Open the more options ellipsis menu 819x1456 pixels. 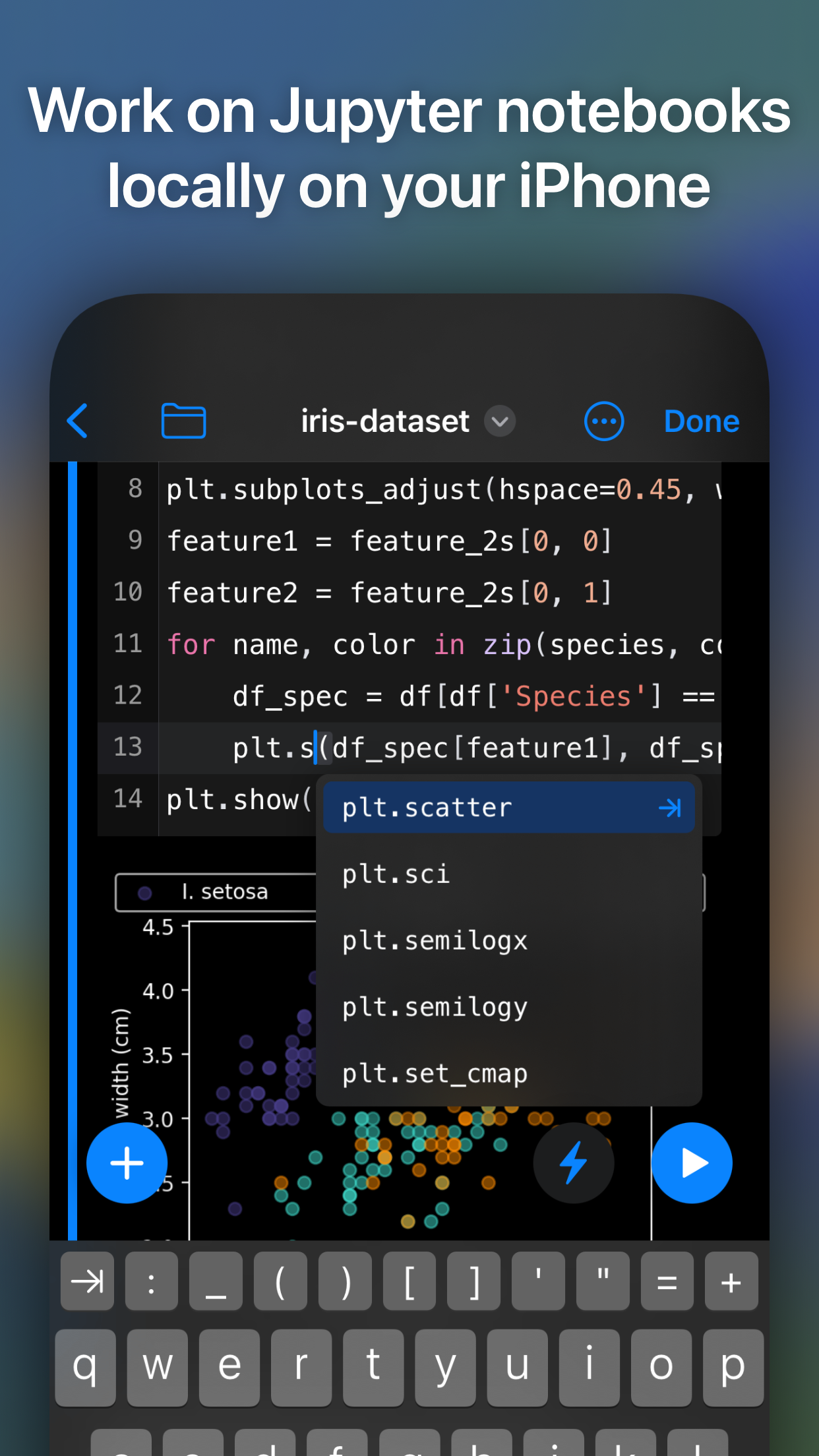(603, 421)
